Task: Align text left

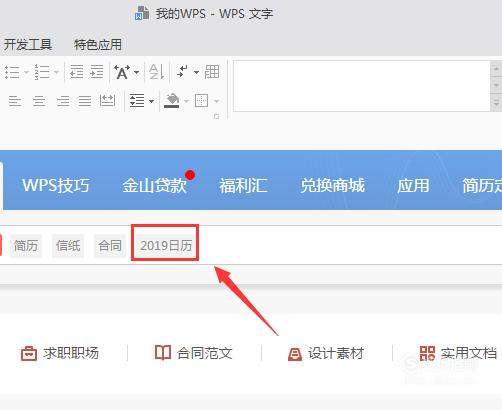Action: [15, 101]
